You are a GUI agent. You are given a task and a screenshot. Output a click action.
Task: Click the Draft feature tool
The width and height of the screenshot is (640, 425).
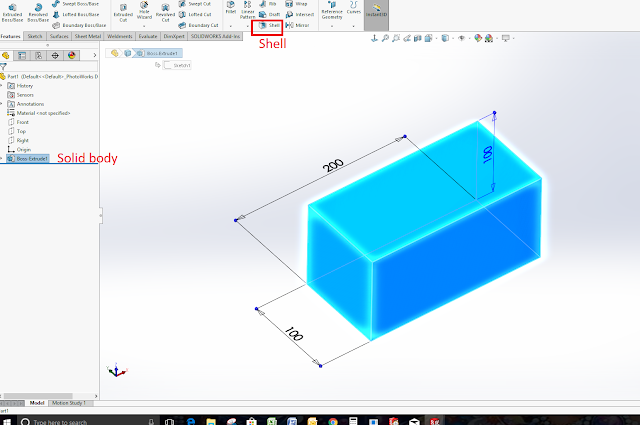(x=269, y=14)
